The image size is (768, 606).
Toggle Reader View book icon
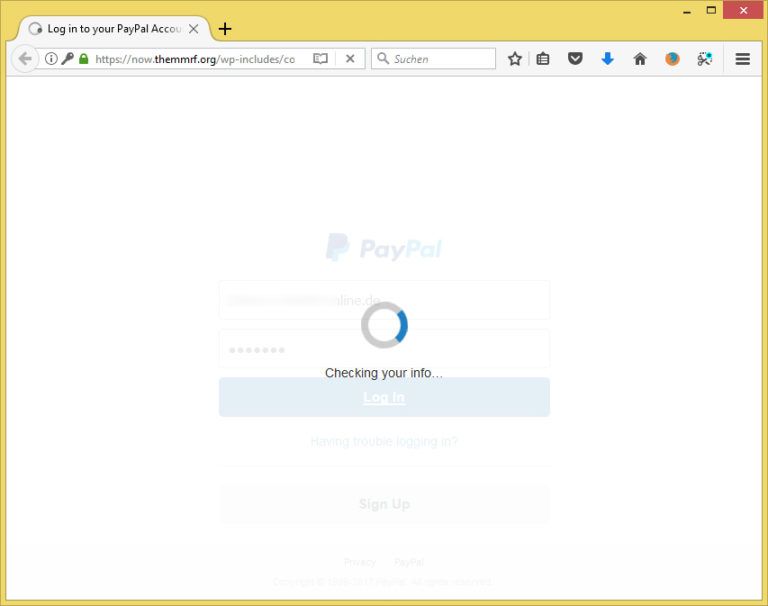pyautogui.click(x=320, y=59)
